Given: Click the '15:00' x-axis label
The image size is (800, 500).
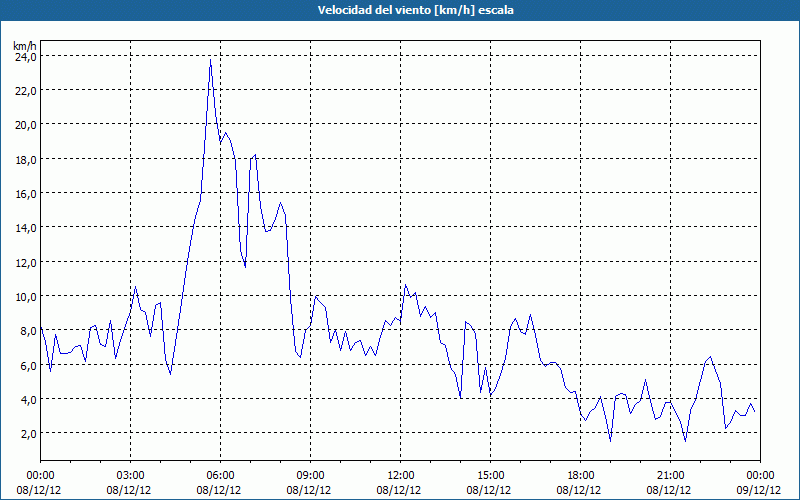Looking at the screenshot, I should tap(490, 476).
